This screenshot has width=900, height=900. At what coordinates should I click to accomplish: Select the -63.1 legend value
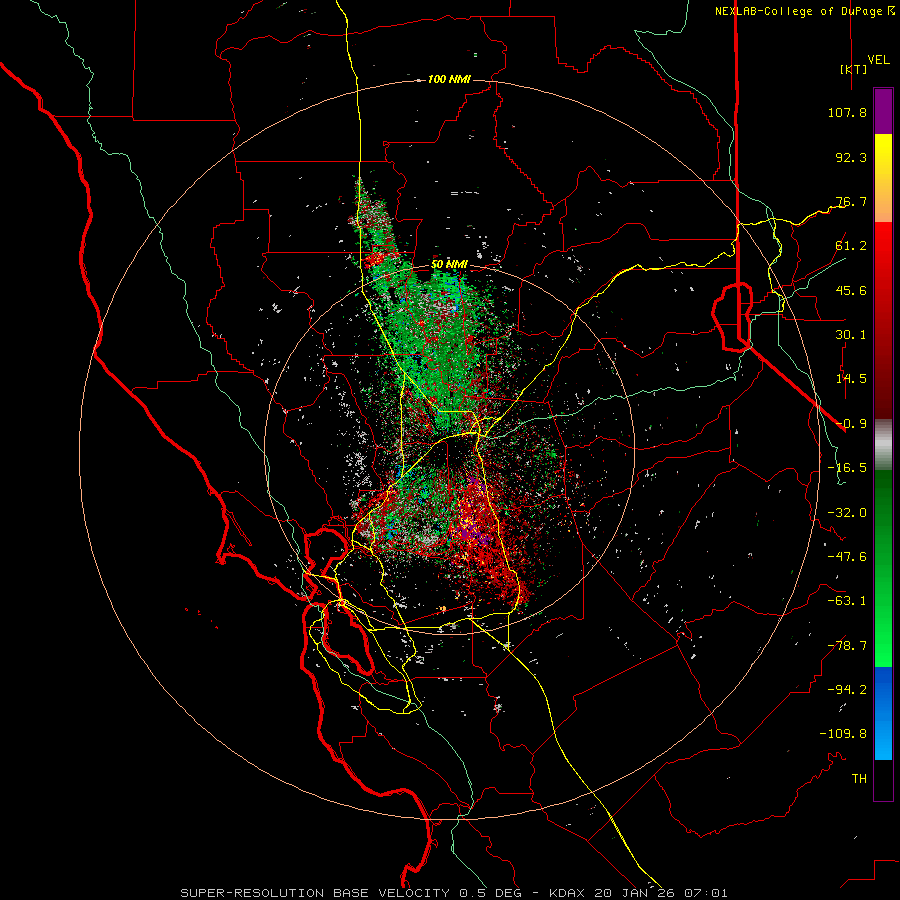coord(847,601)
